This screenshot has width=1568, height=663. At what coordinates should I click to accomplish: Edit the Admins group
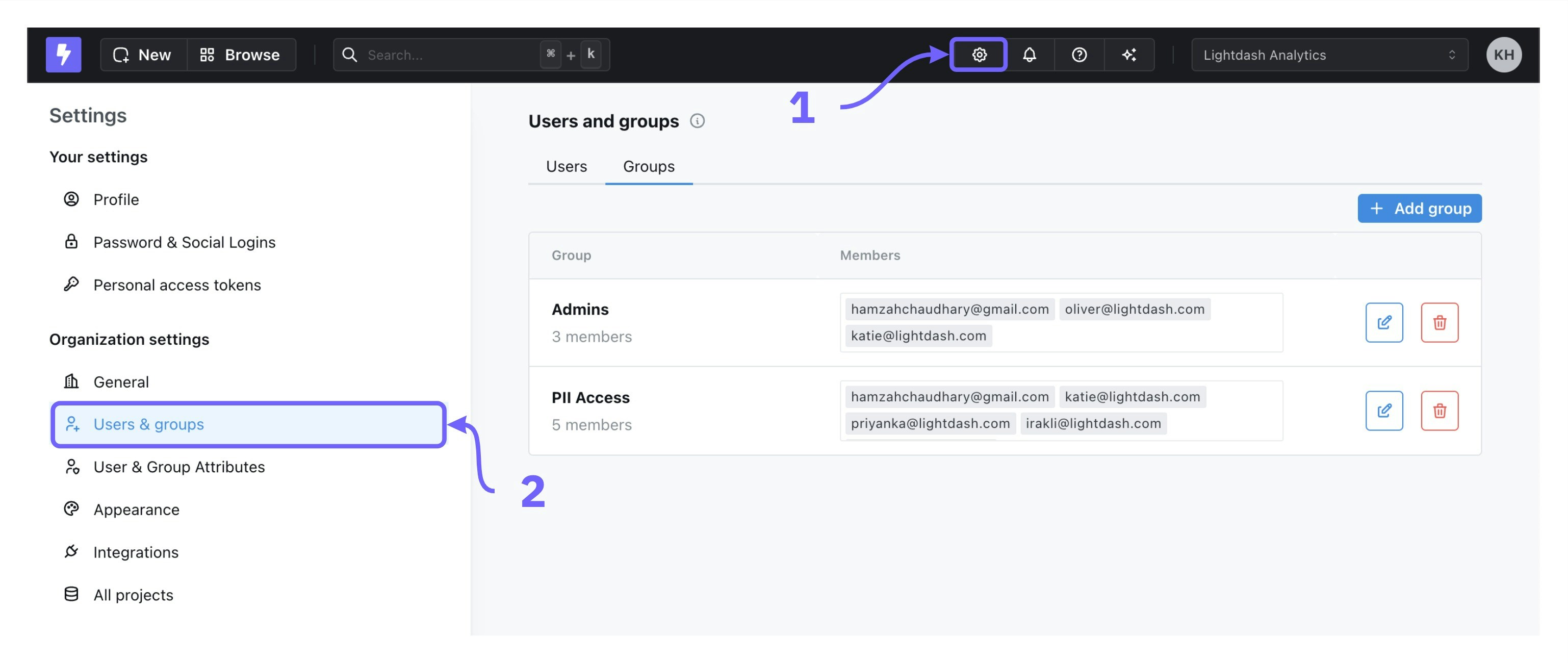[1383, 322]
